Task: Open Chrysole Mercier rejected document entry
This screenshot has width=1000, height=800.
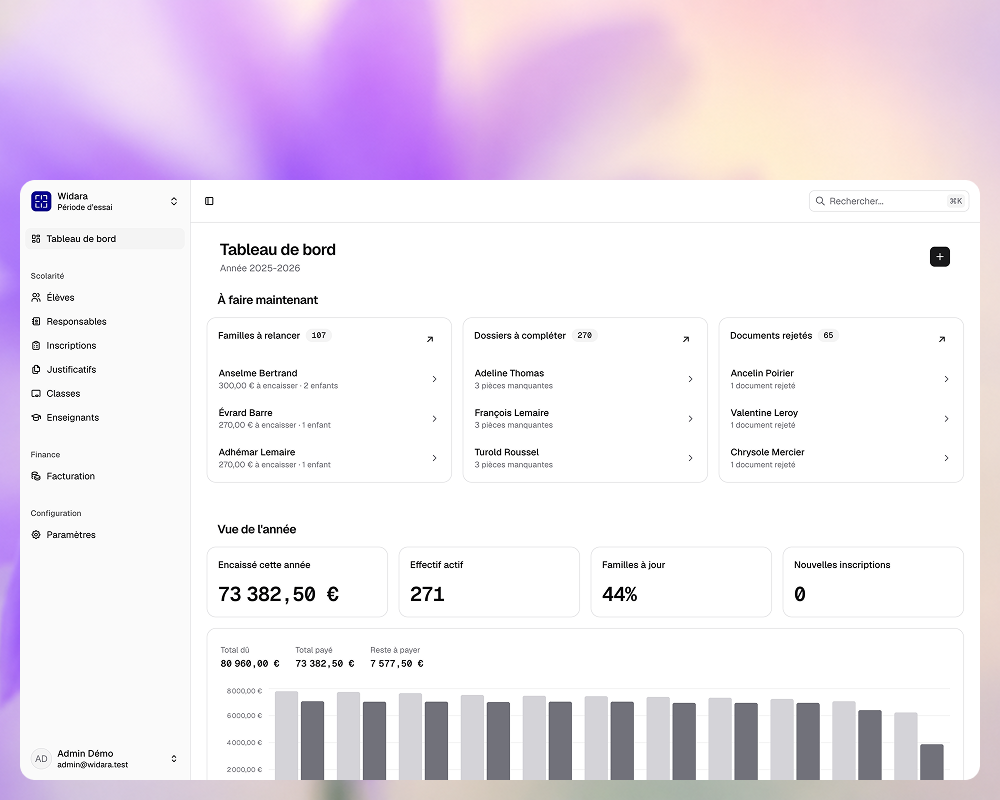Action: click(841, 458)
